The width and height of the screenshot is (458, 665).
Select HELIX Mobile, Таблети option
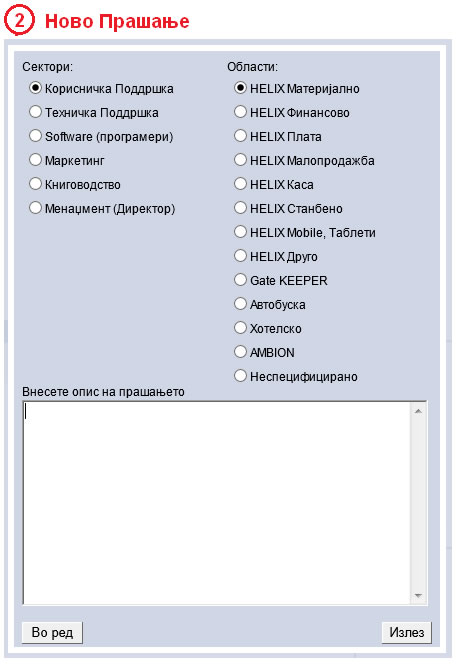(x=240, y=232)
